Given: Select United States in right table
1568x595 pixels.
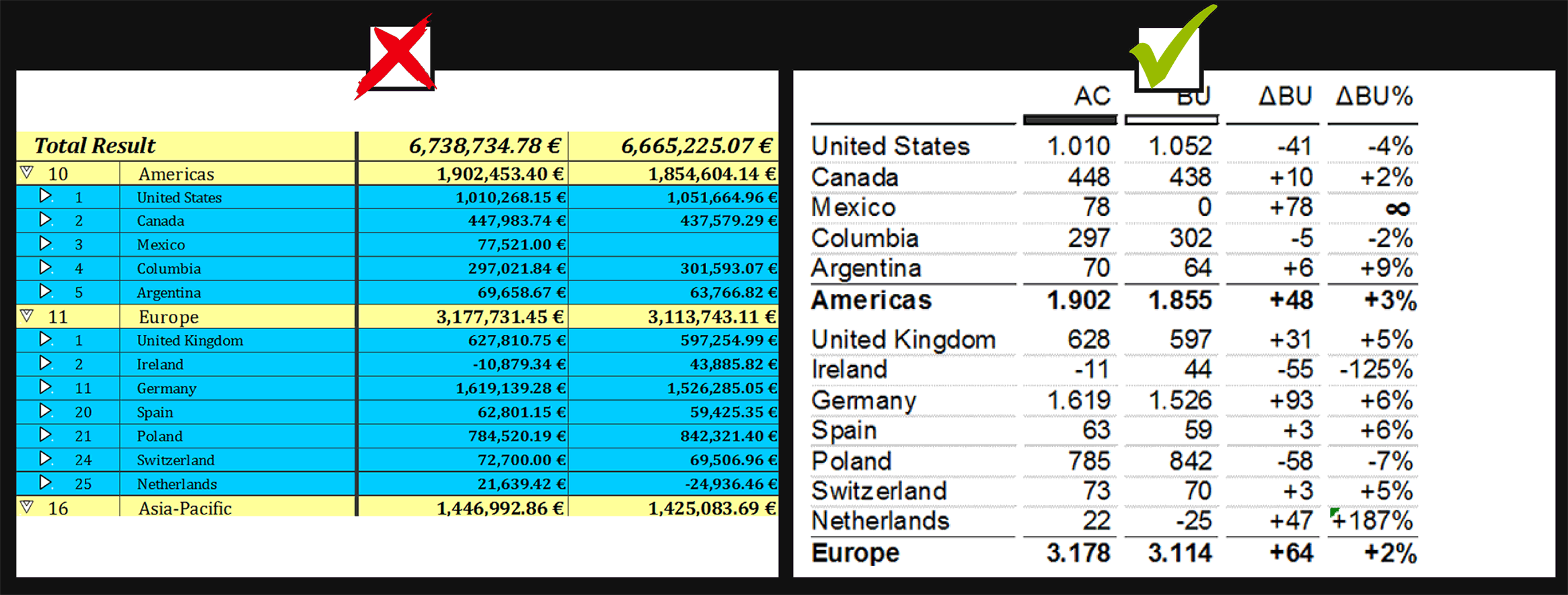Looking at the screenshot, I should click(890, 146).
